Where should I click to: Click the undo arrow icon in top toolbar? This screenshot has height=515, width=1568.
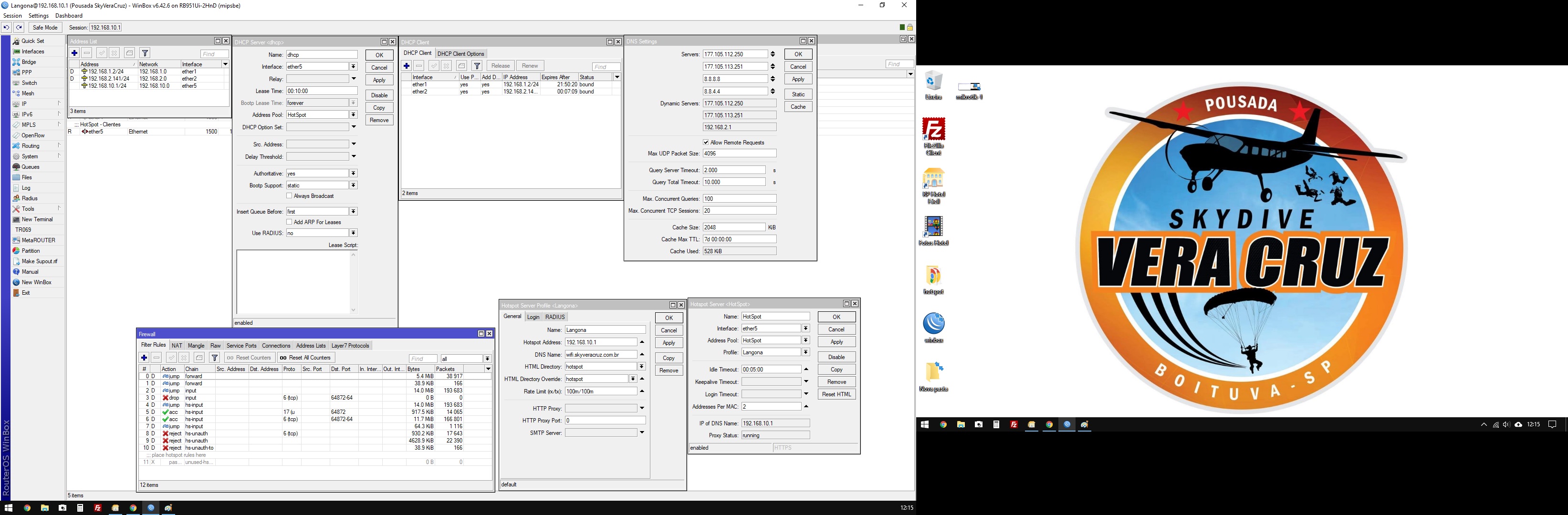coord(6,27)
